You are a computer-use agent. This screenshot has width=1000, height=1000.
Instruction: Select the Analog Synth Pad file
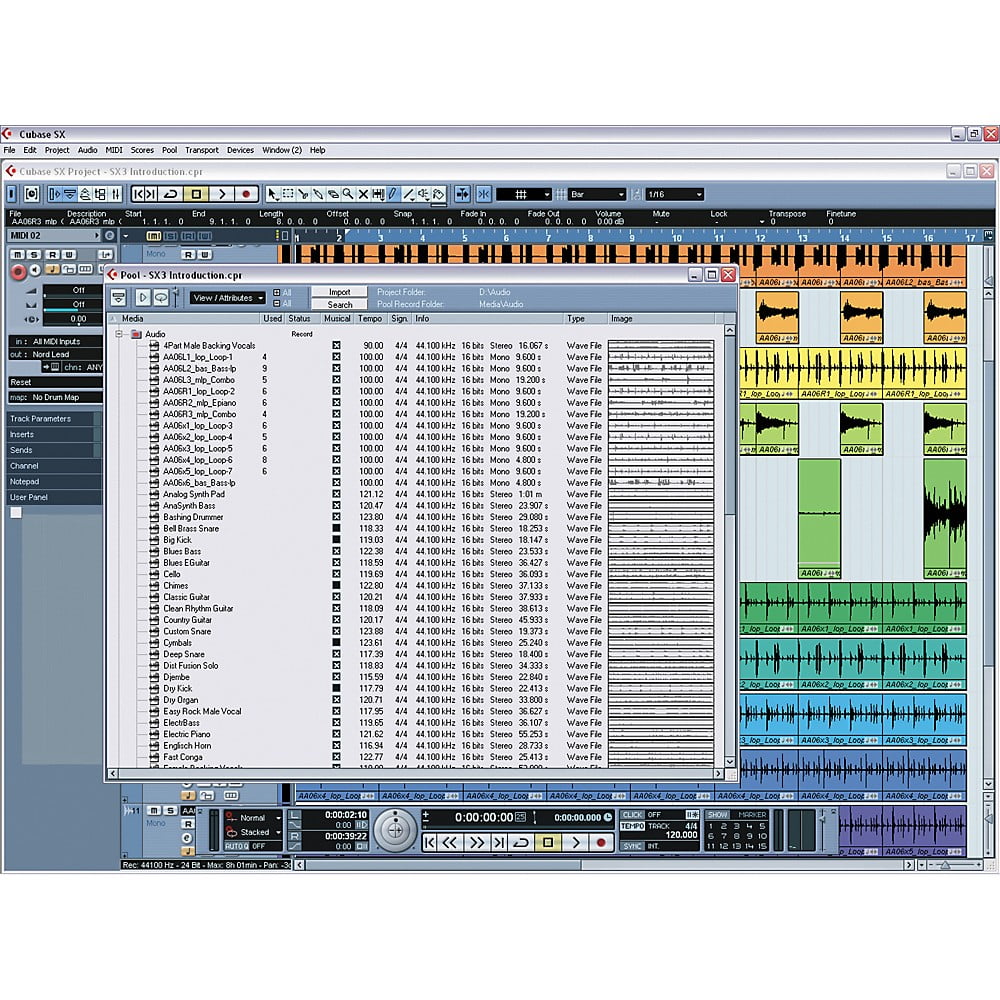pyautogui.click(x=193, y=494)
